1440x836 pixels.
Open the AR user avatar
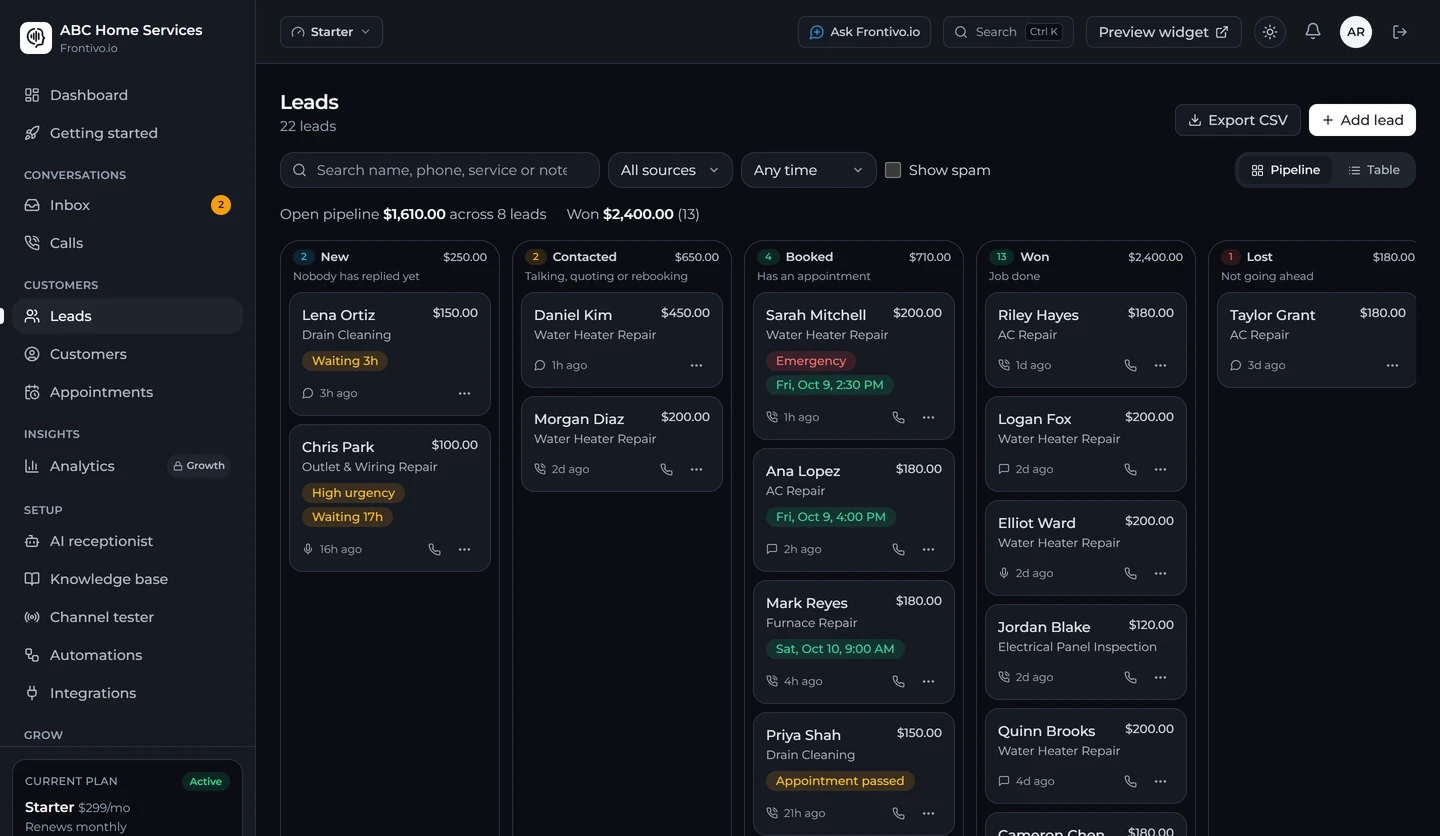click(x=1356, y=32)
